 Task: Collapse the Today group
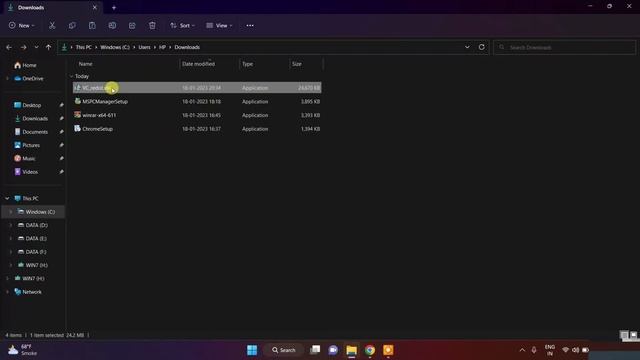click(x=72, y=76)
